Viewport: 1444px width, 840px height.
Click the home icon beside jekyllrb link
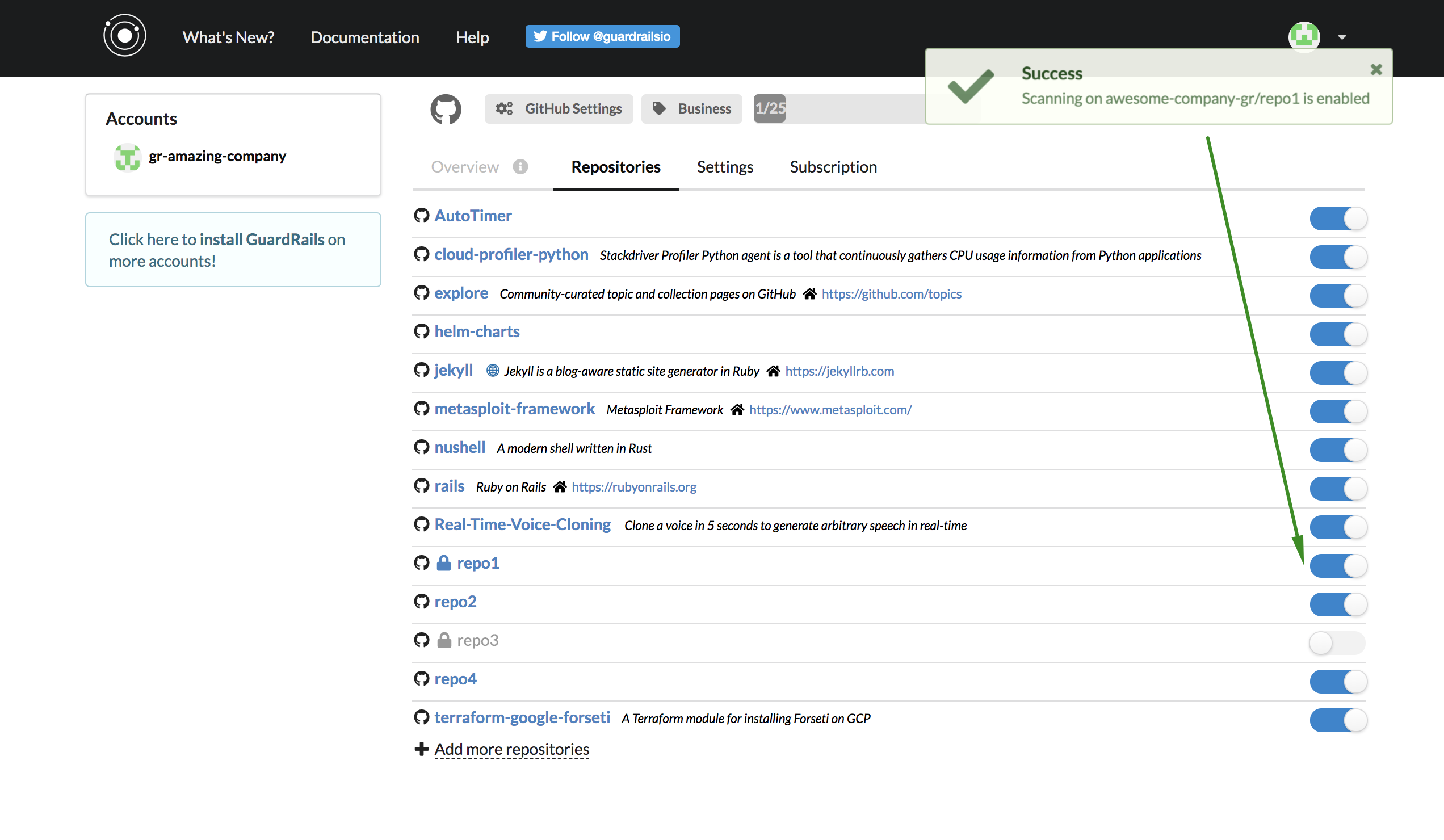pyautogui.click(x=773, y=371)
